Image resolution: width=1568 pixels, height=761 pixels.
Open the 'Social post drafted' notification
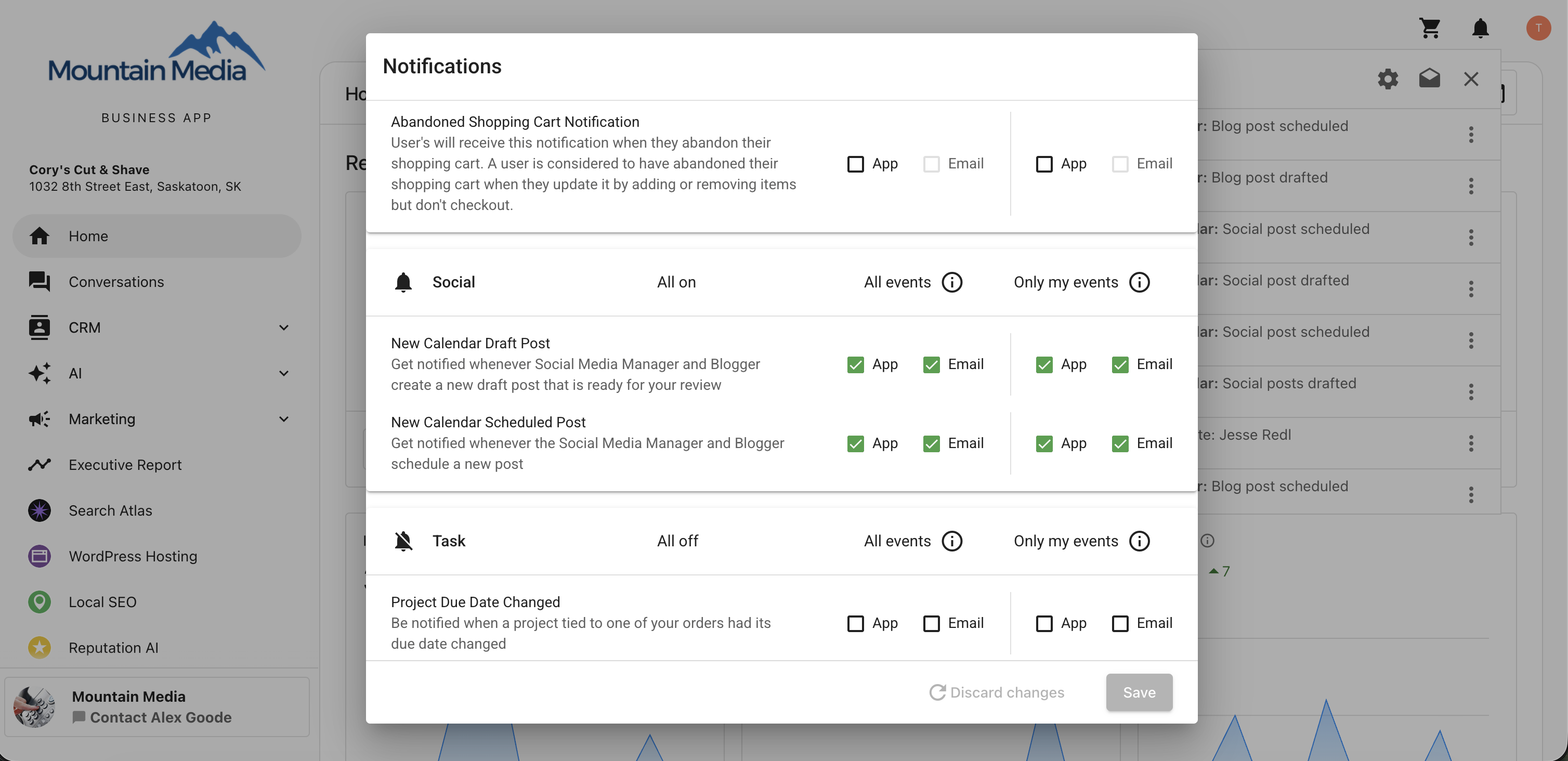[1348, 288]
